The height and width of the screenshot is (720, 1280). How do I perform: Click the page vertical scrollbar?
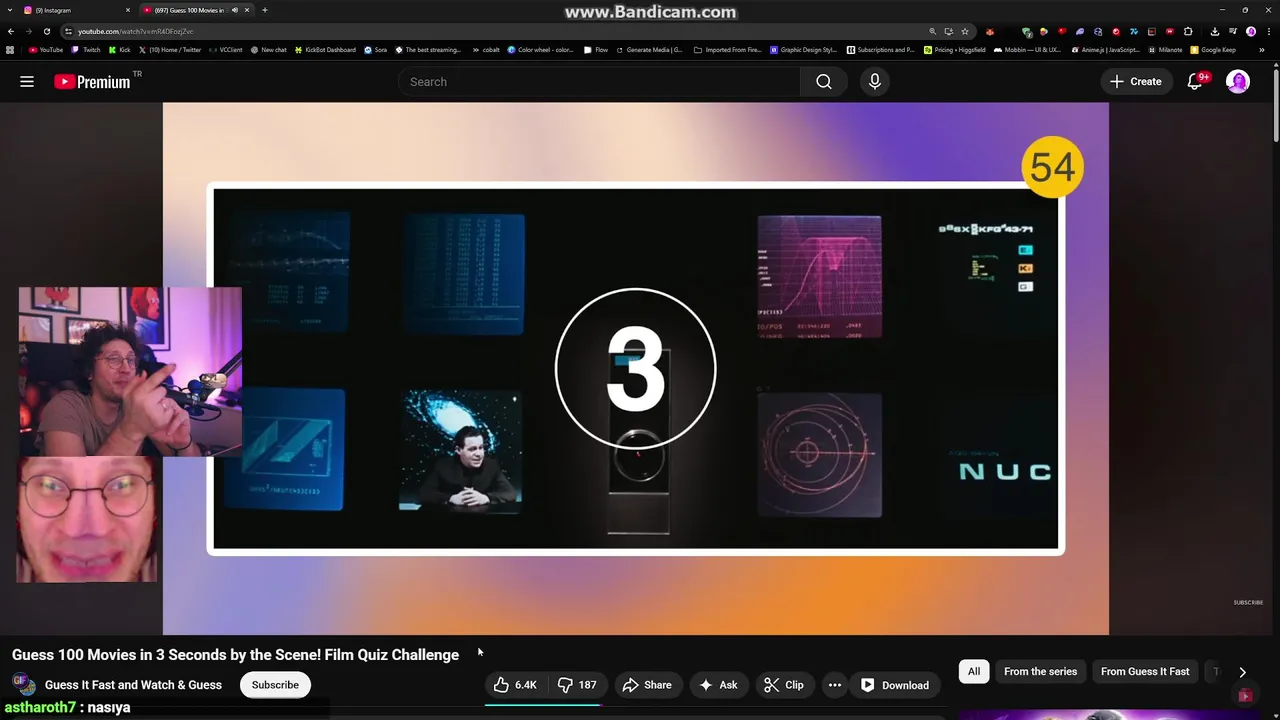[1275, 105]
